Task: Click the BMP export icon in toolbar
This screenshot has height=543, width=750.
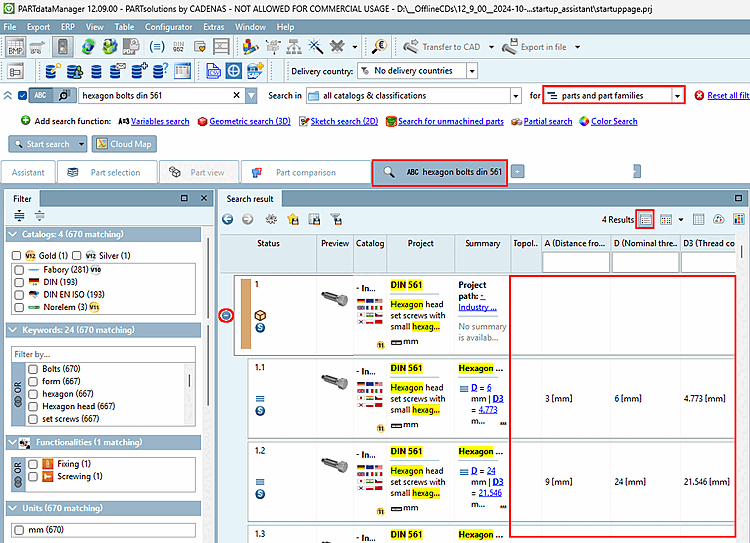Action: pos(15,47)
